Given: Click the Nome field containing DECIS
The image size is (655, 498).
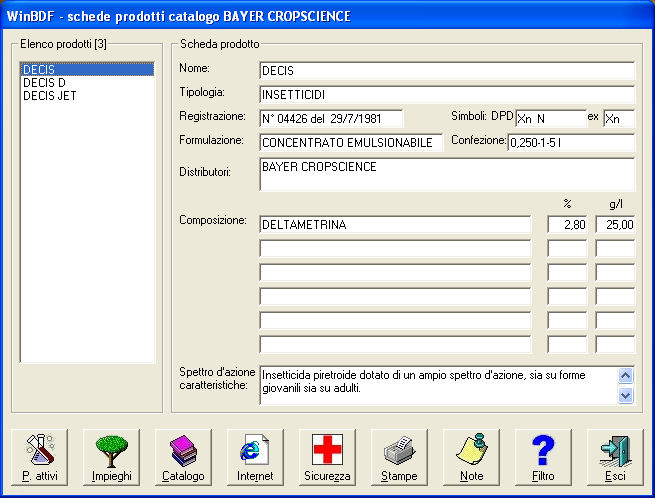Looking at the screenshot, I should click(447, 71).
